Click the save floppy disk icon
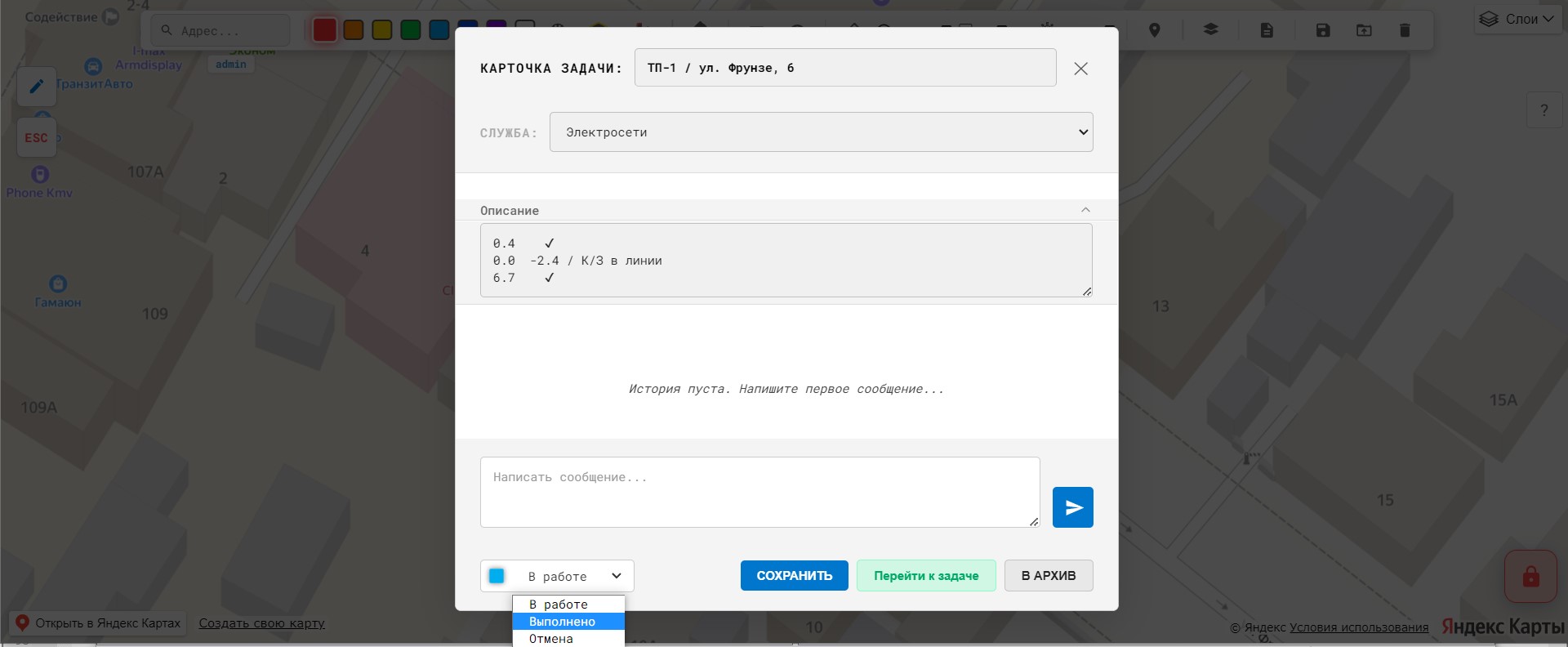The height and width of the screenshot is (647, 1568). [x=1323, y=30]
